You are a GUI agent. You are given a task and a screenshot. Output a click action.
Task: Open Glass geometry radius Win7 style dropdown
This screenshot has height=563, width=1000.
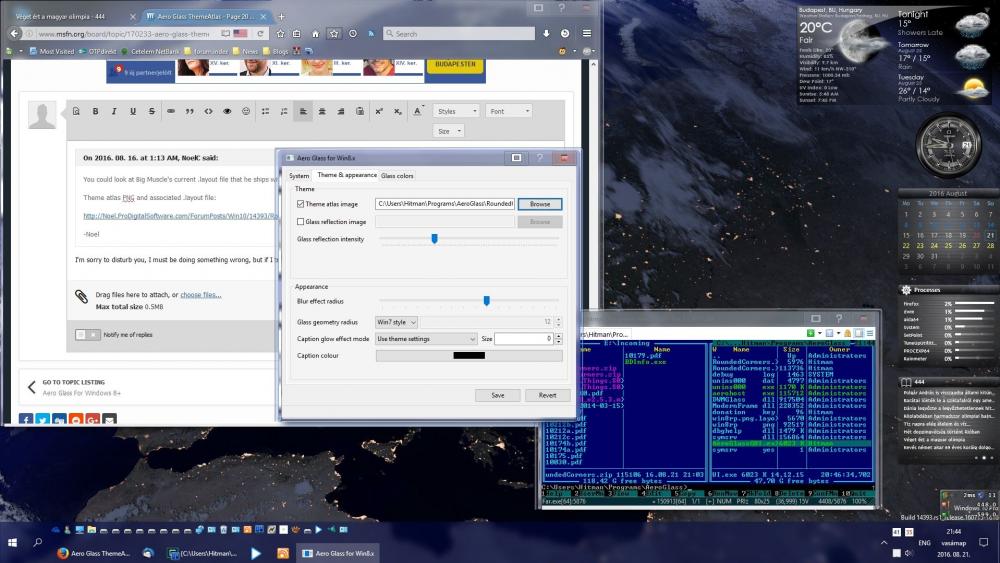click(x=395, y=322)
